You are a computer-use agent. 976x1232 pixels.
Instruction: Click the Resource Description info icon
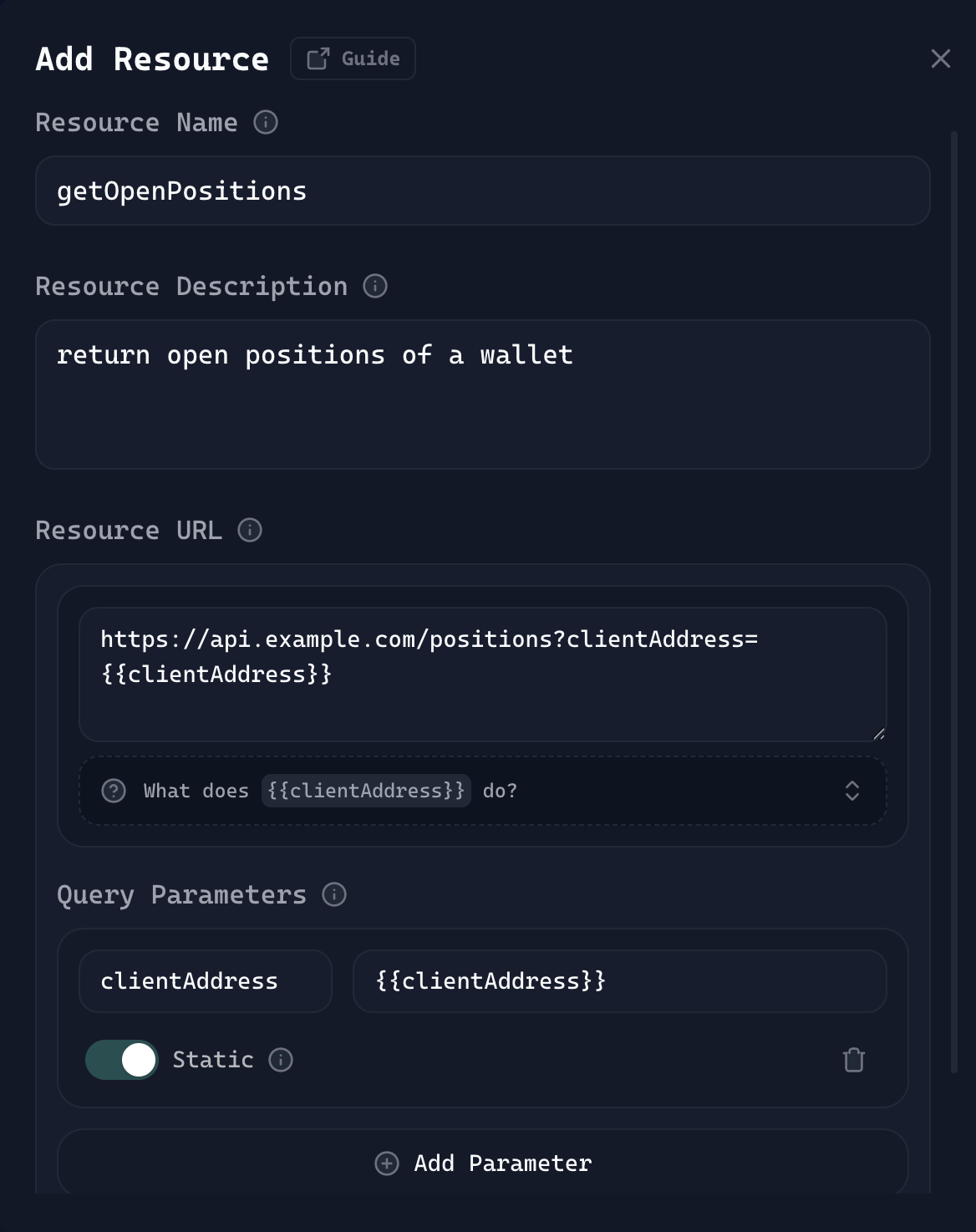[375, 287]
